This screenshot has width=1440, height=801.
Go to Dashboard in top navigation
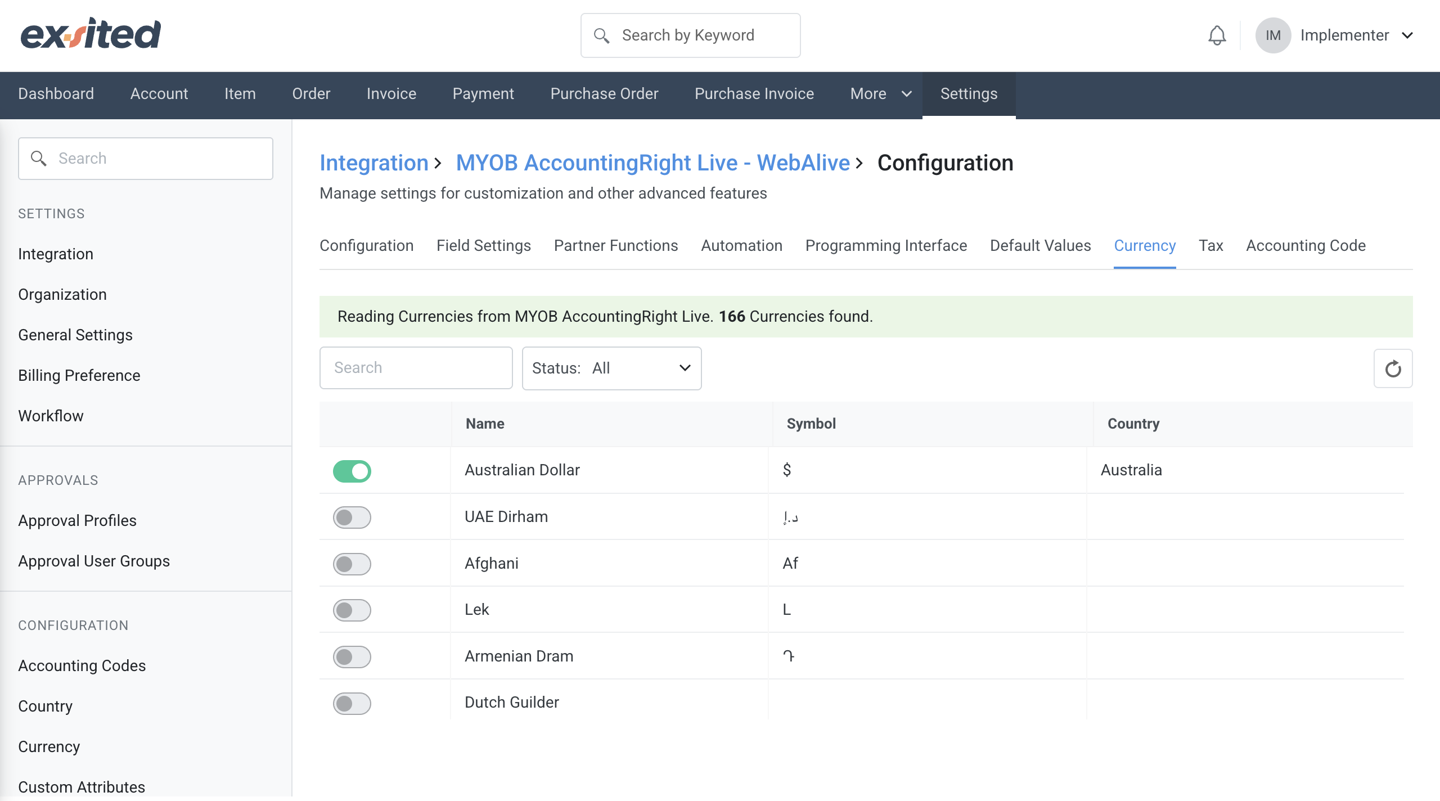[56, 94]
